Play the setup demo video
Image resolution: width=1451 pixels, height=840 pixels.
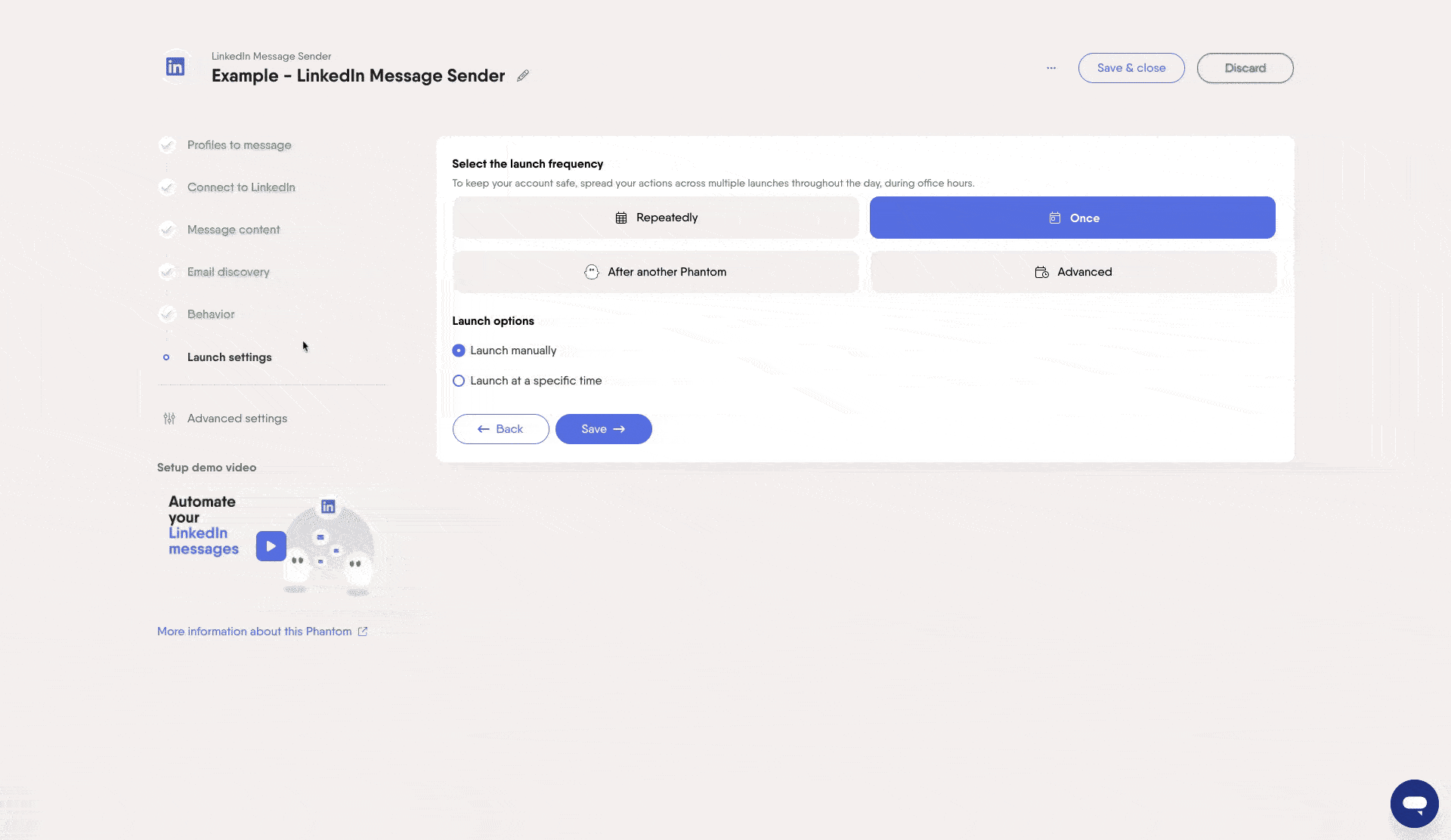[271, 546]
